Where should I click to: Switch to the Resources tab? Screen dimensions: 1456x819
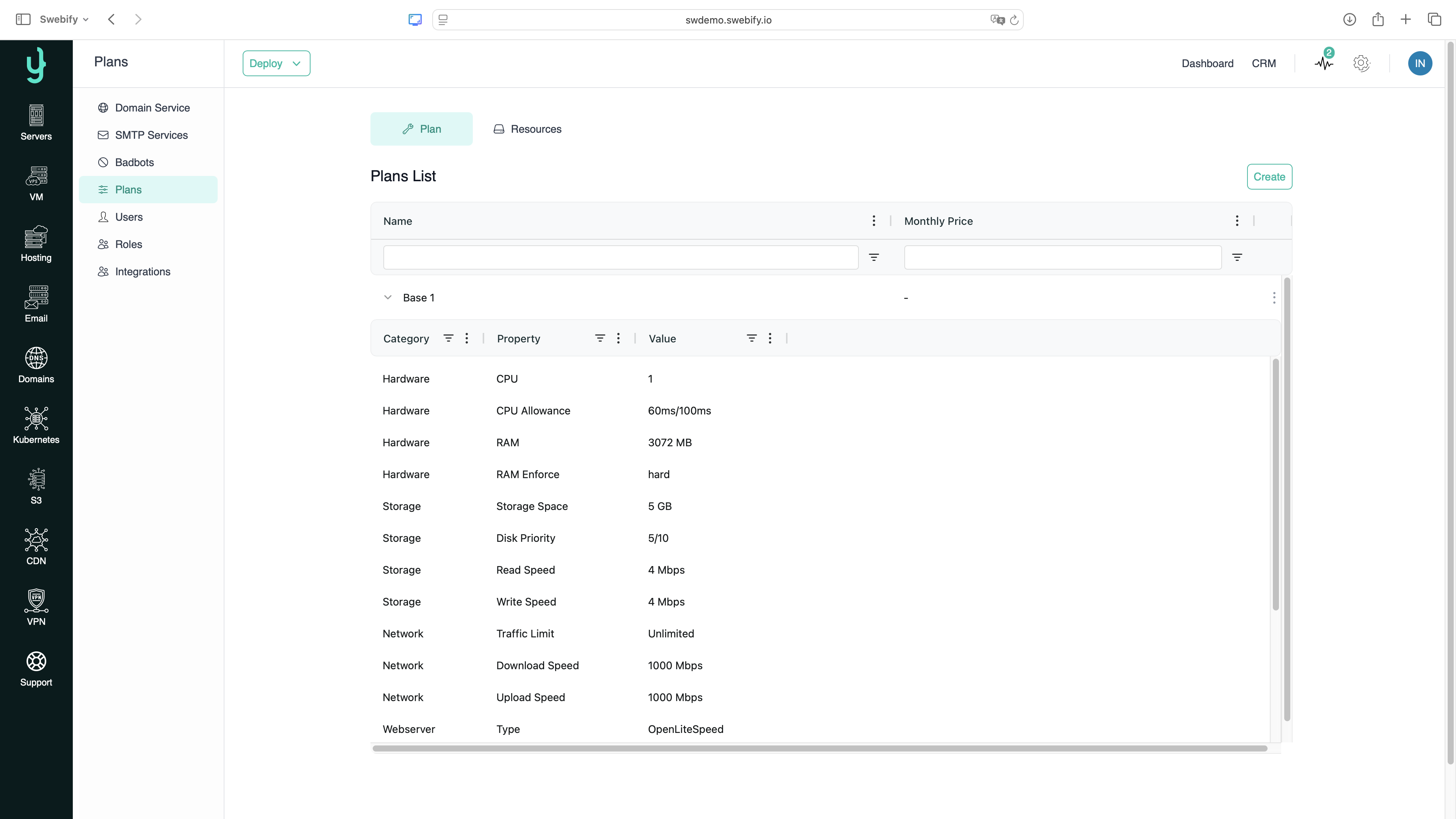[528, 129]
